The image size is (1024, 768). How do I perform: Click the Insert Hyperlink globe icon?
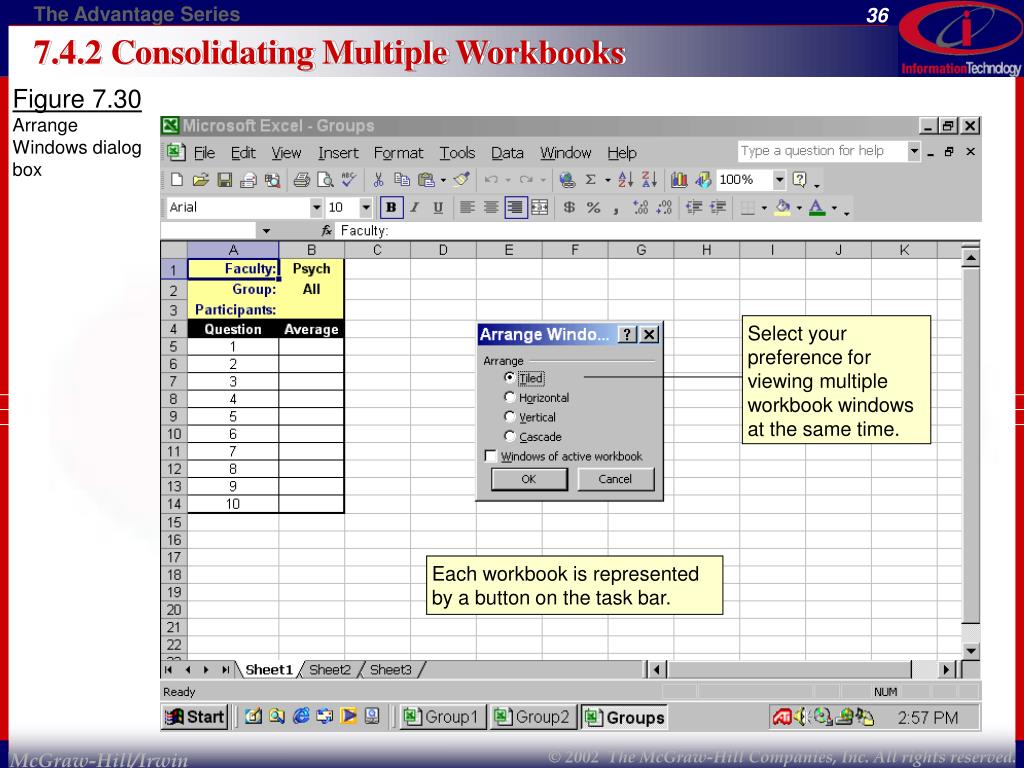[567, 180]
